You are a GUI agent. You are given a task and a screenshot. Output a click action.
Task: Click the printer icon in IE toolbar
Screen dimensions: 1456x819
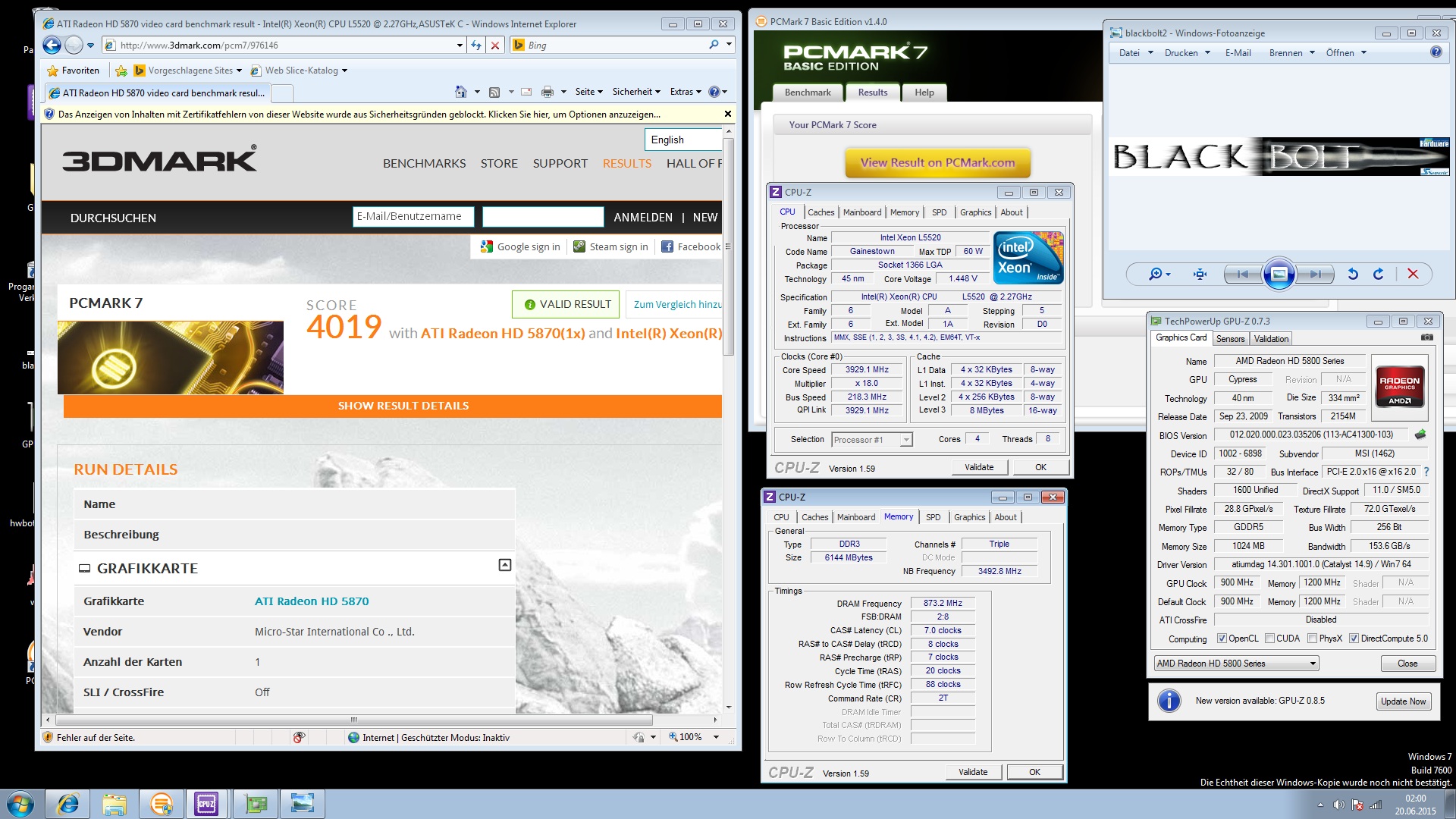coord(548,92)
